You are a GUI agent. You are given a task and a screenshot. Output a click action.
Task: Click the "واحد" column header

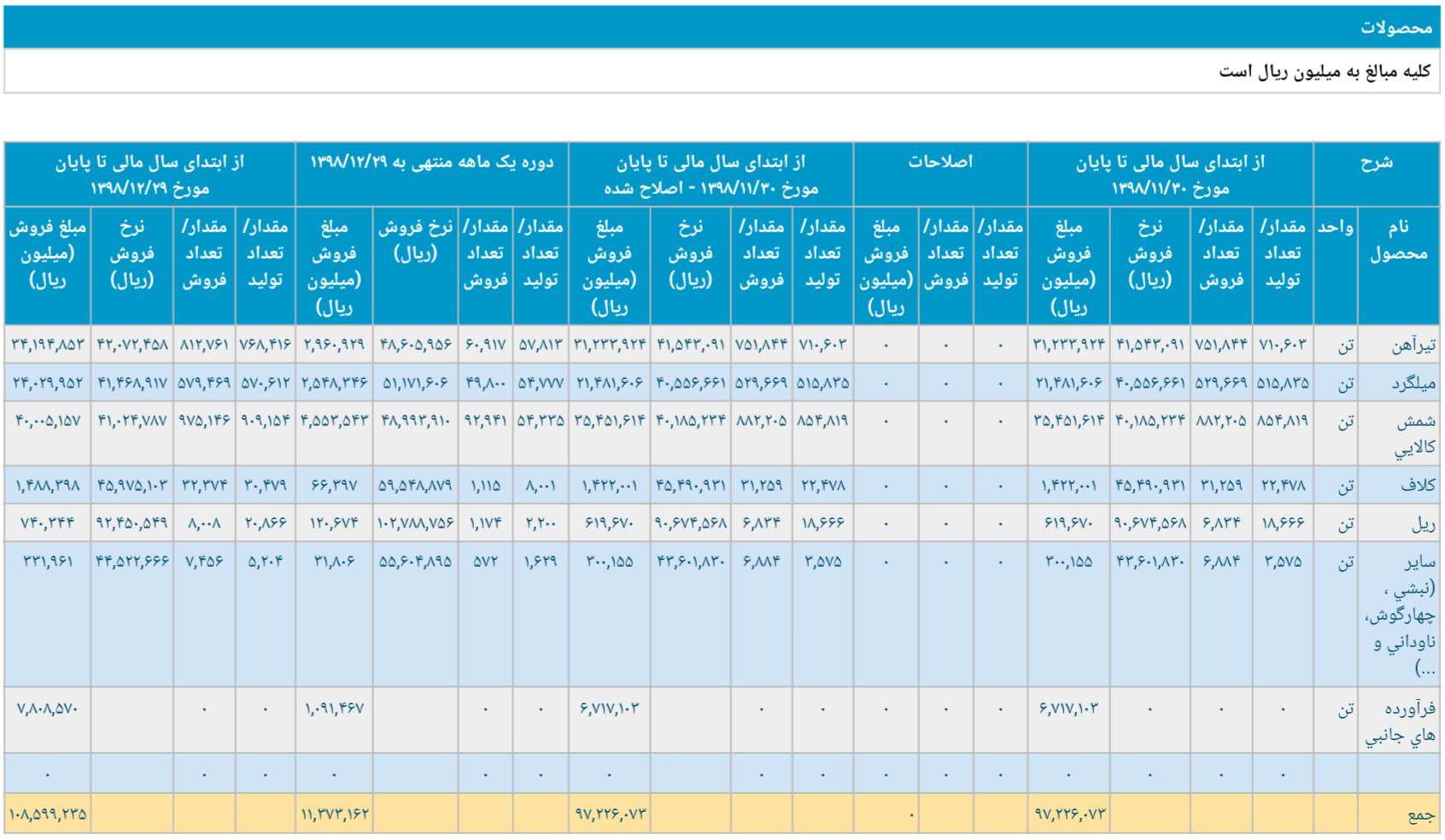tap(1336, 265)
